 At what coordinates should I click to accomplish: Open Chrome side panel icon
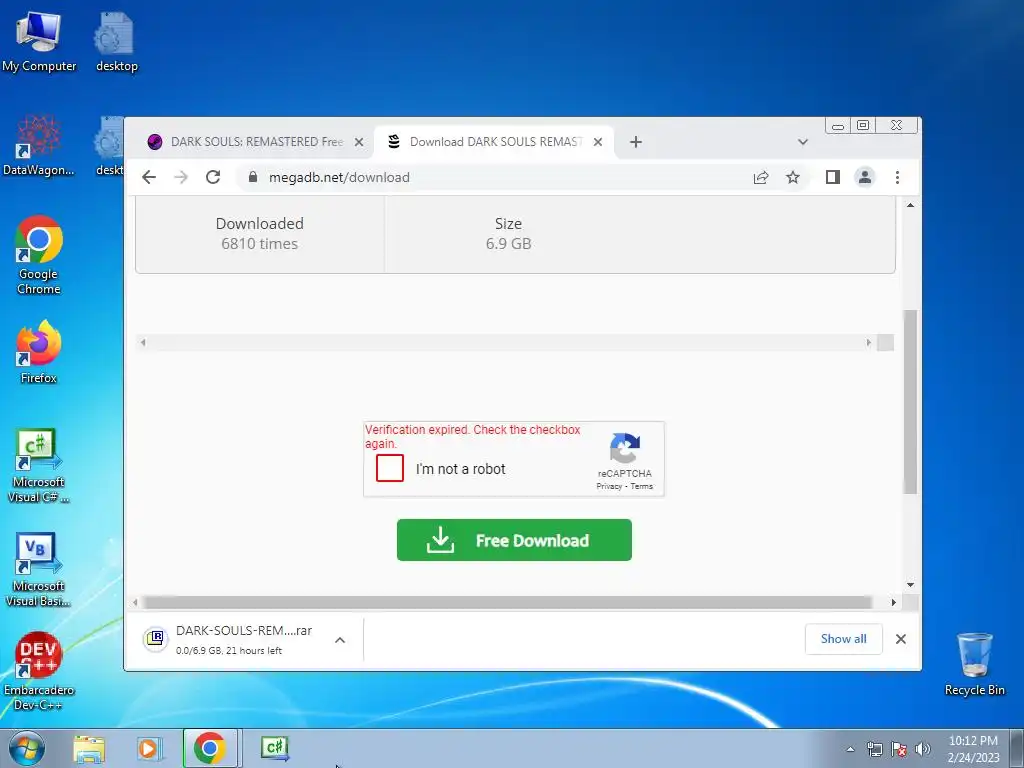point(833,177)
